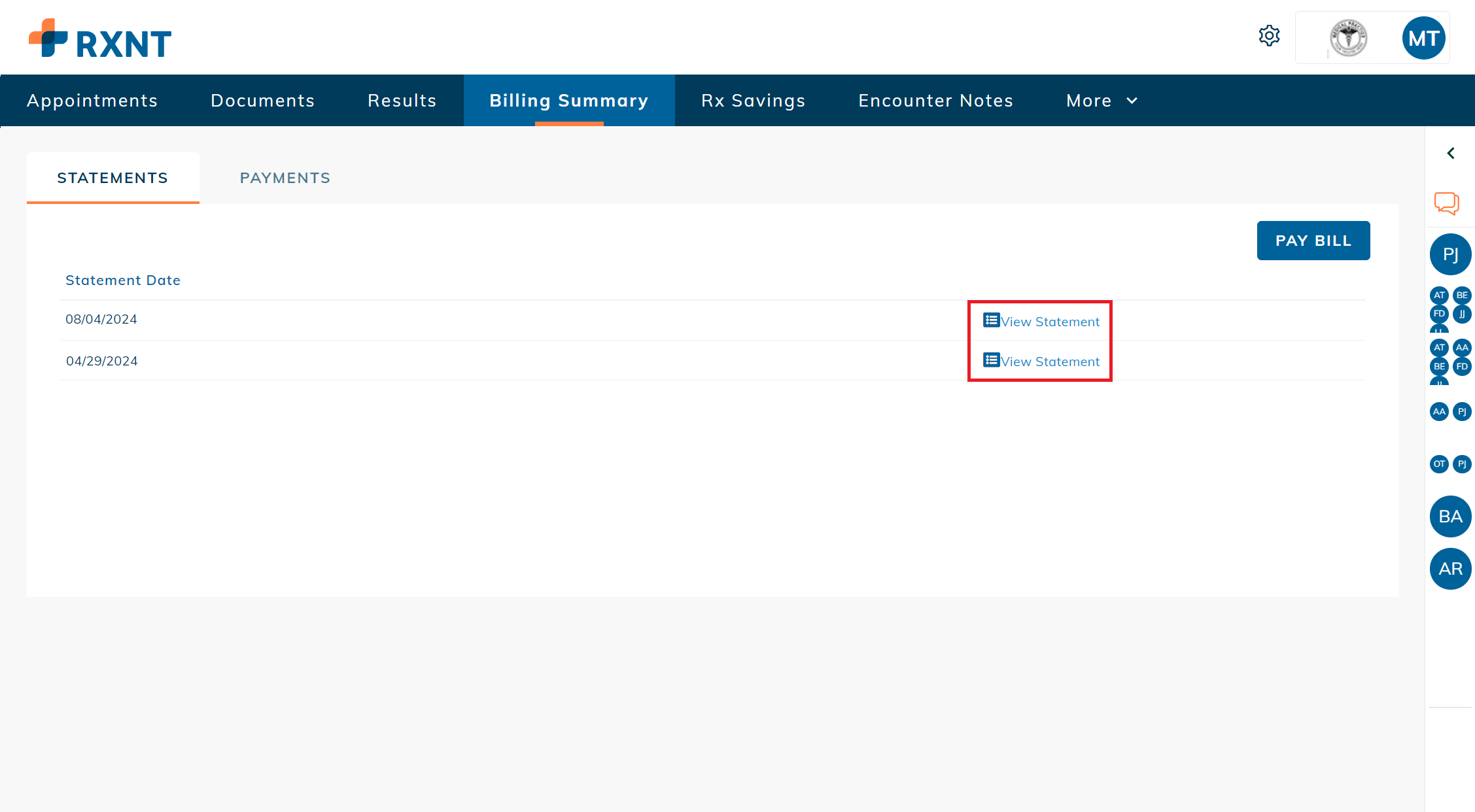1475x812 pixels.
Task: Click the medical practice logo
Action: pyautogui.click(x=1349, y=37)
